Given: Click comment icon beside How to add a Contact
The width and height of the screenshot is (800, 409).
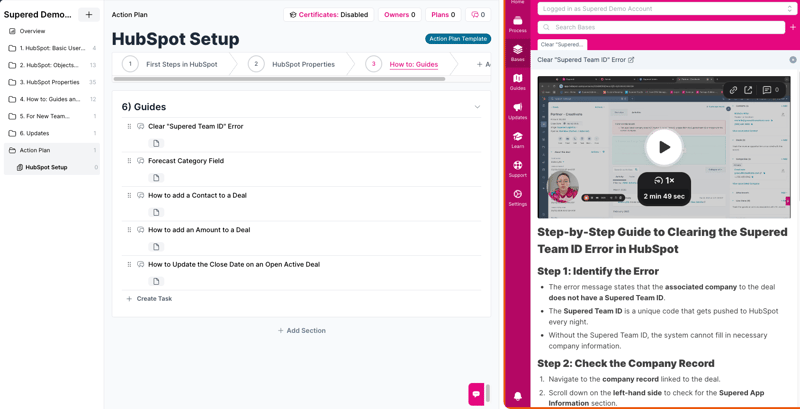Looking at the screenshot, I should (x=141, y=195).
